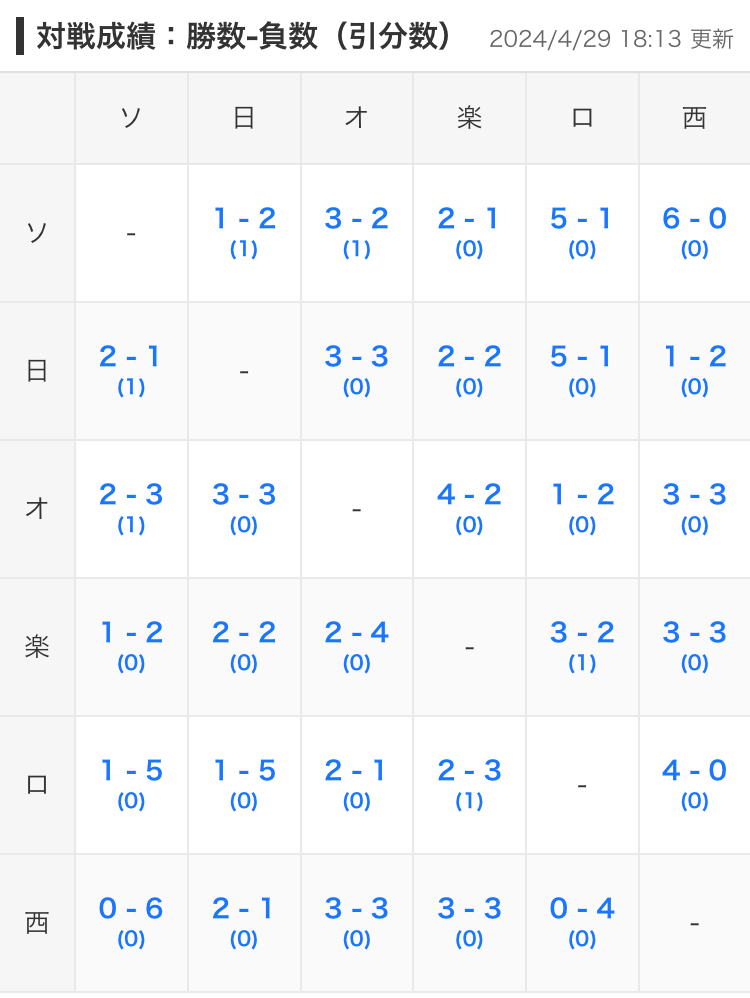View 日 row versus 西 1-2 result
Viewport: 750px width, 998px height.
coord(694,357)
